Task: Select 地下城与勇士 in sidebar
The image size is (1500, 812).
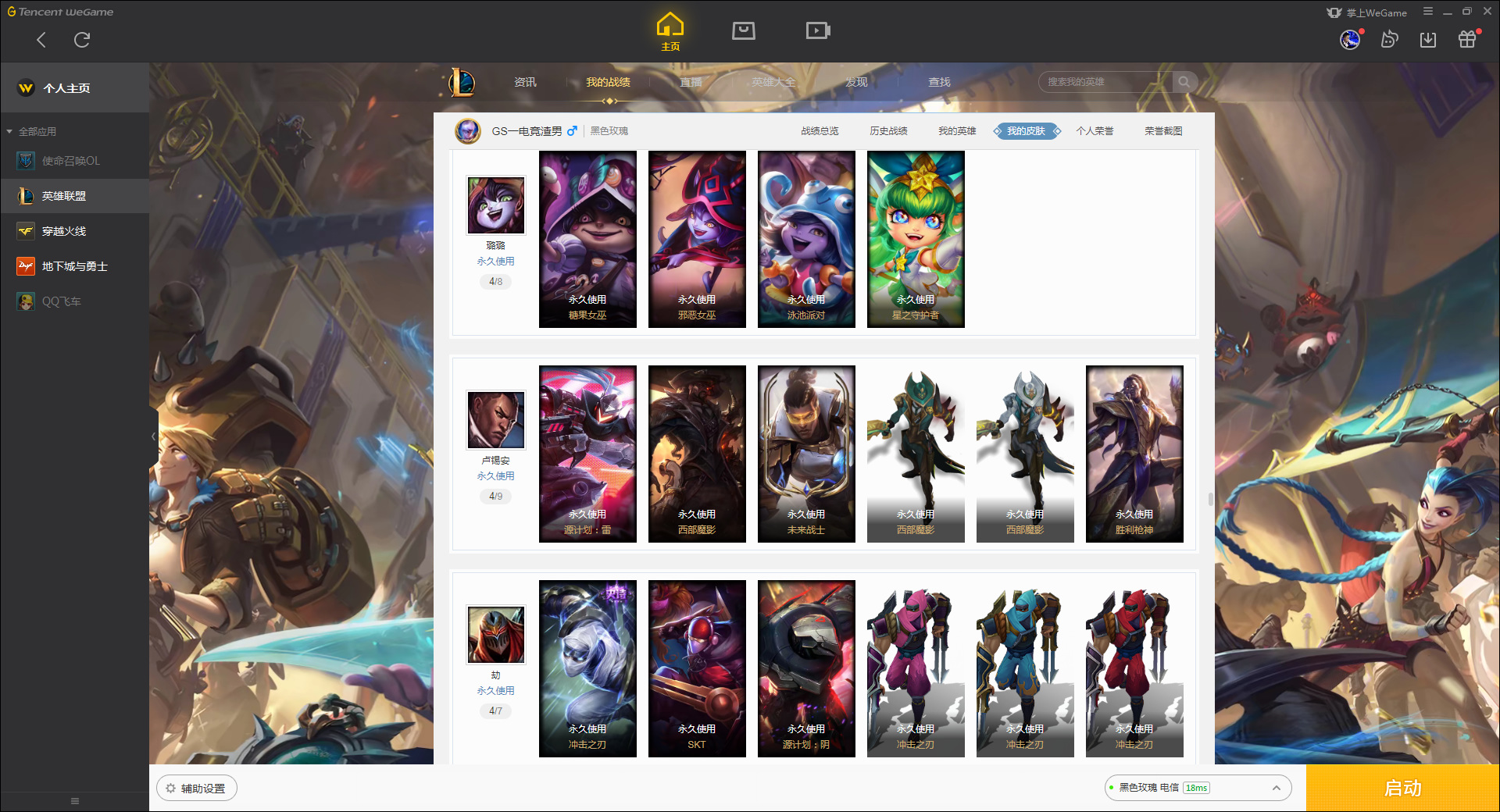Action: (x=75, y=266)
